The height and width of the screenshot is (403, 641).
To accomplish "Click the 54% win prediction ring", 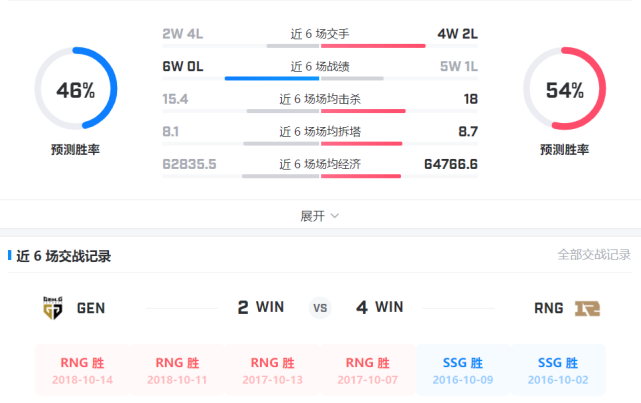I will click(x=564, y=91).
